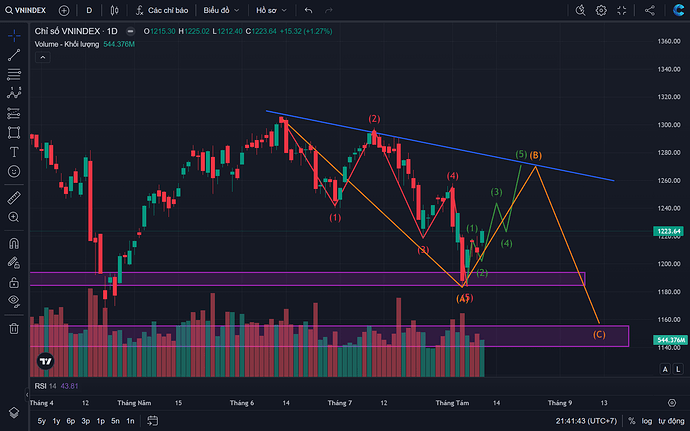The height and width of the screenshot is (431, 690).
Task: Toggle magnet mode on
Action: [14, 243]
